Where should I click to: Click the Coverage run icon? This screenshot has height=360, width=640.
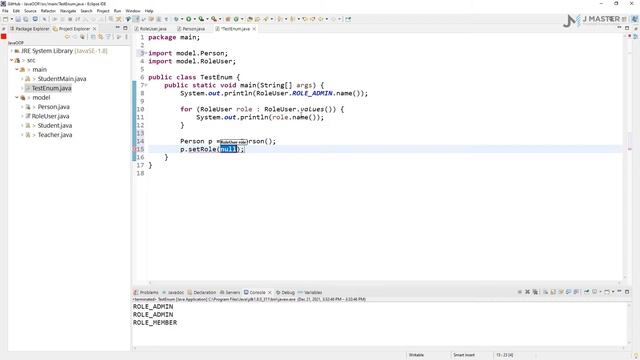click(x=201, y=19)
